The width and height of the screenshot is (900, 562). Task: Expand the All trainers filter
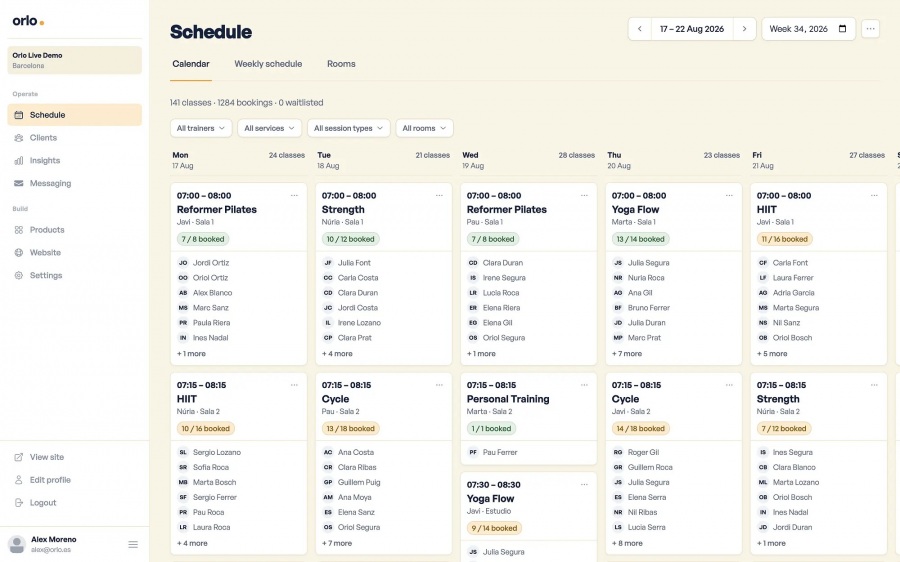click(x=201, y=128)
